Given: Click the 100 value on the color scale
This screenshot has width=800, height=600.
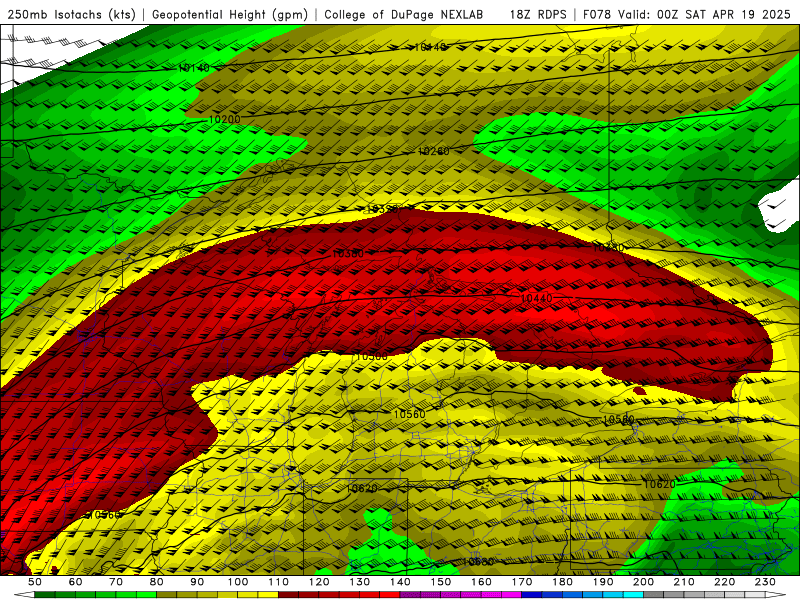Looking at the screenshot, I should [238, 582].
